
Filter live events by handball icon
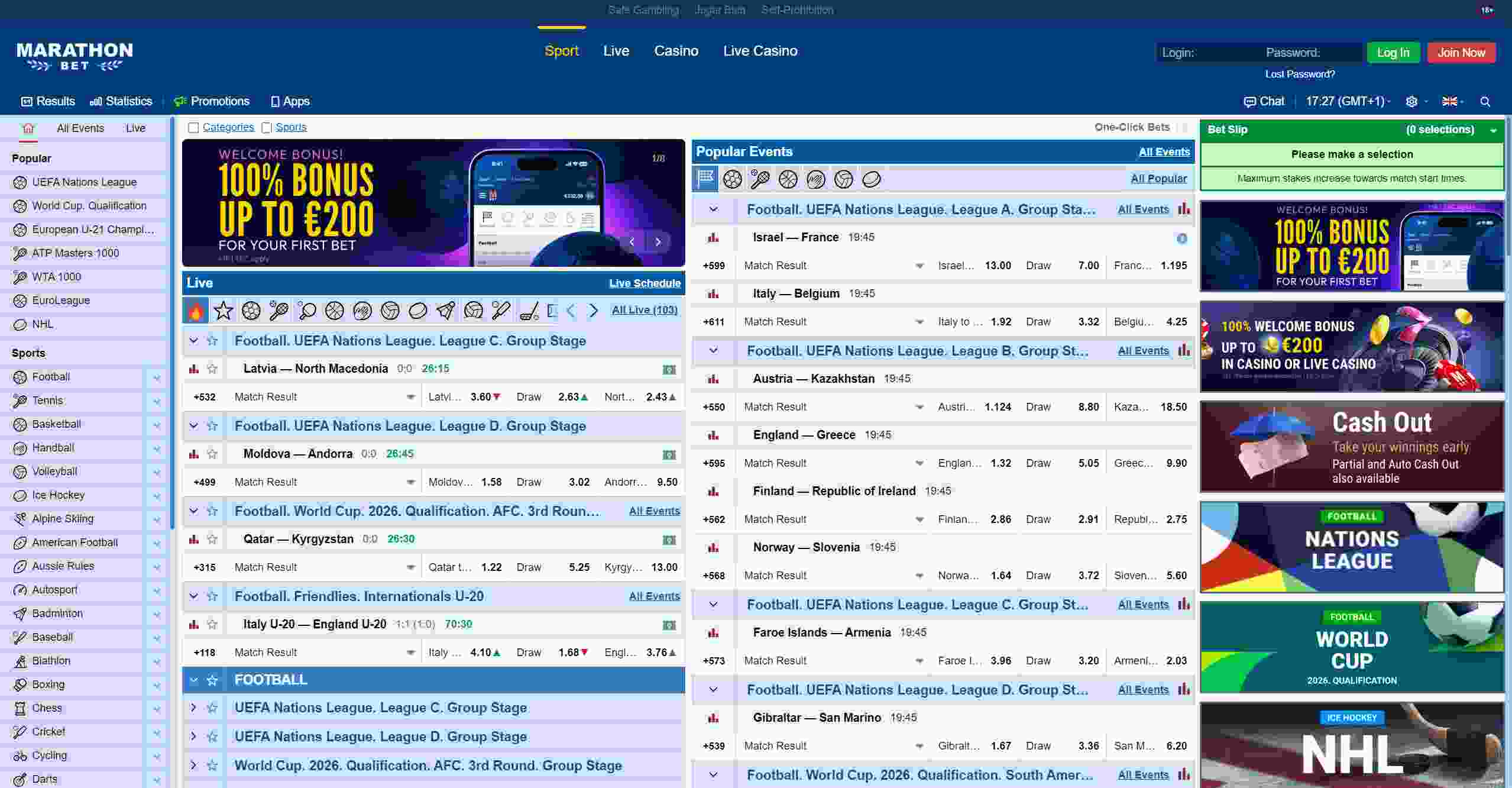pyautogui.click(x=362, y=310)
